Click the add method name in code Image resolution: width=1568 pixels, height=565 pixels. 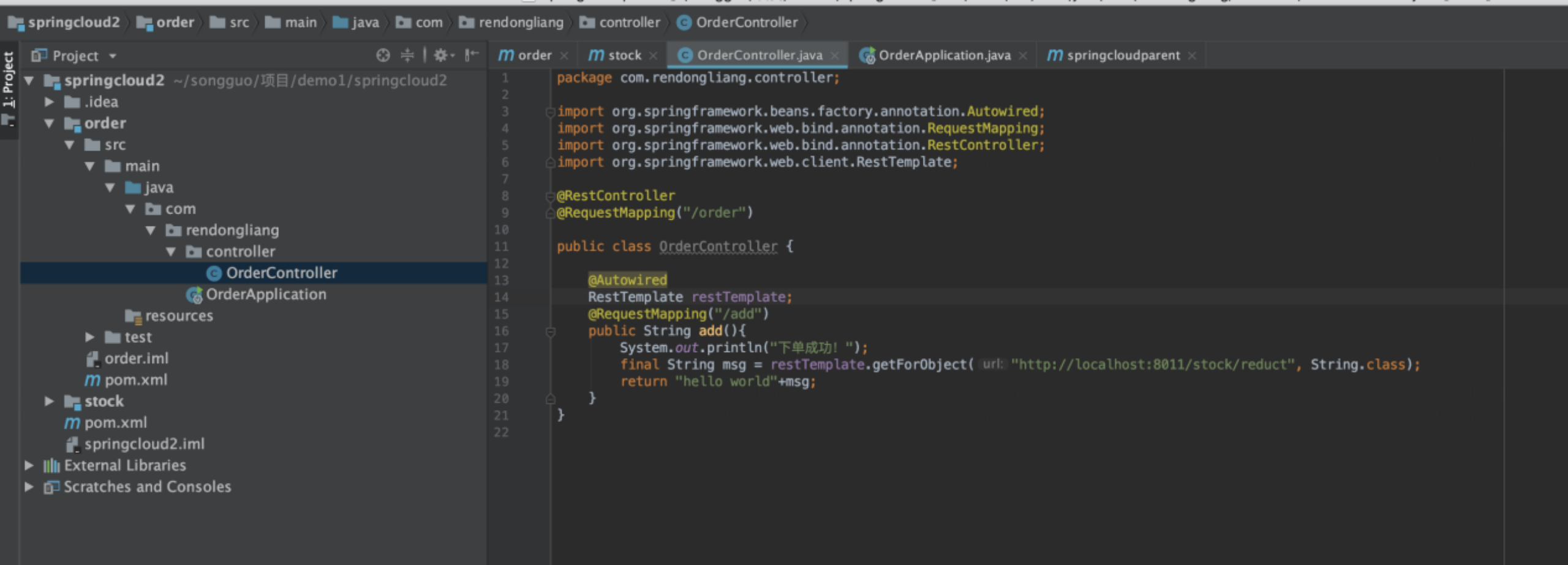click(710, 331)
